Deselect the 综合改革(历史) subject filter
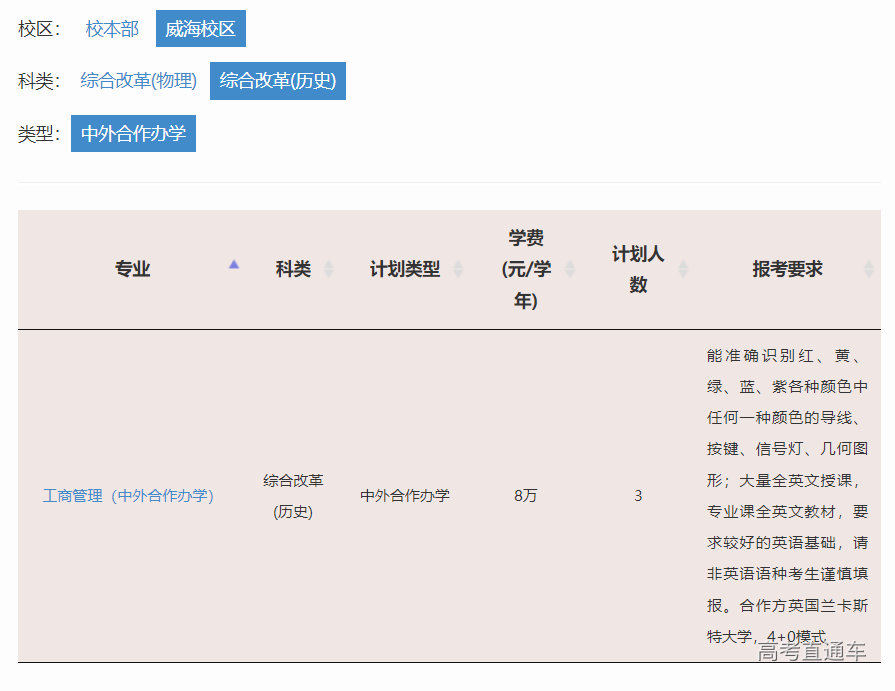895x691 pixels. coord(277,81)
